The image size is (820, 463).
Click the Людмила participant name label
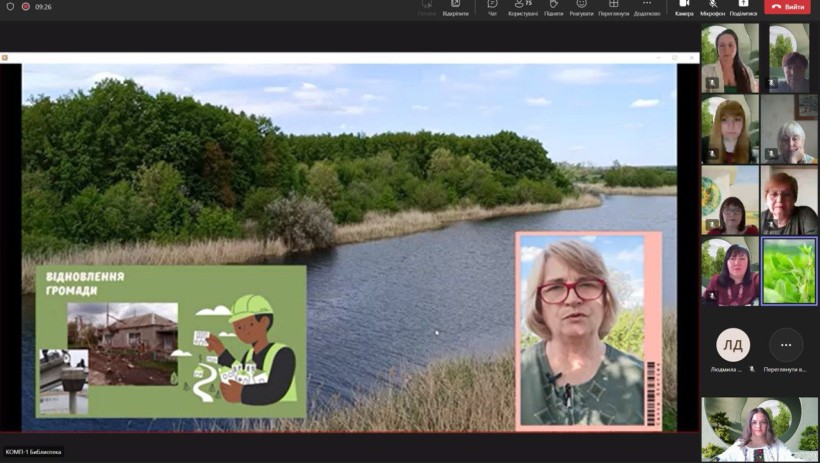coord(726,369)
